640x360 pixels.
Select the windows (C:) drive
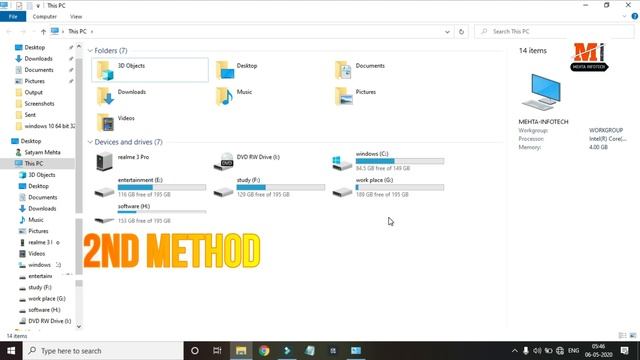[388, 161]
